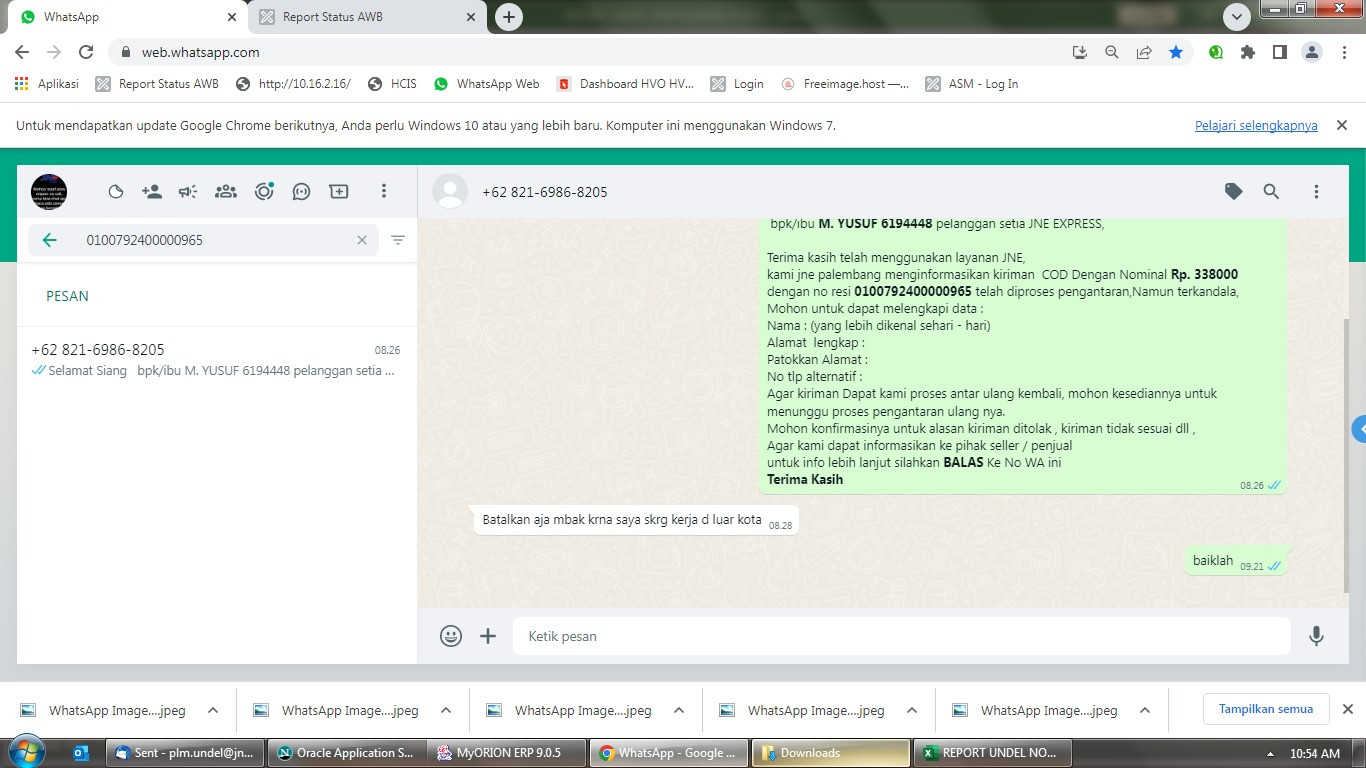Screen dimensions: 1366x768
Task: Open the chat header three-dot menu
Action: (1316, 191)
